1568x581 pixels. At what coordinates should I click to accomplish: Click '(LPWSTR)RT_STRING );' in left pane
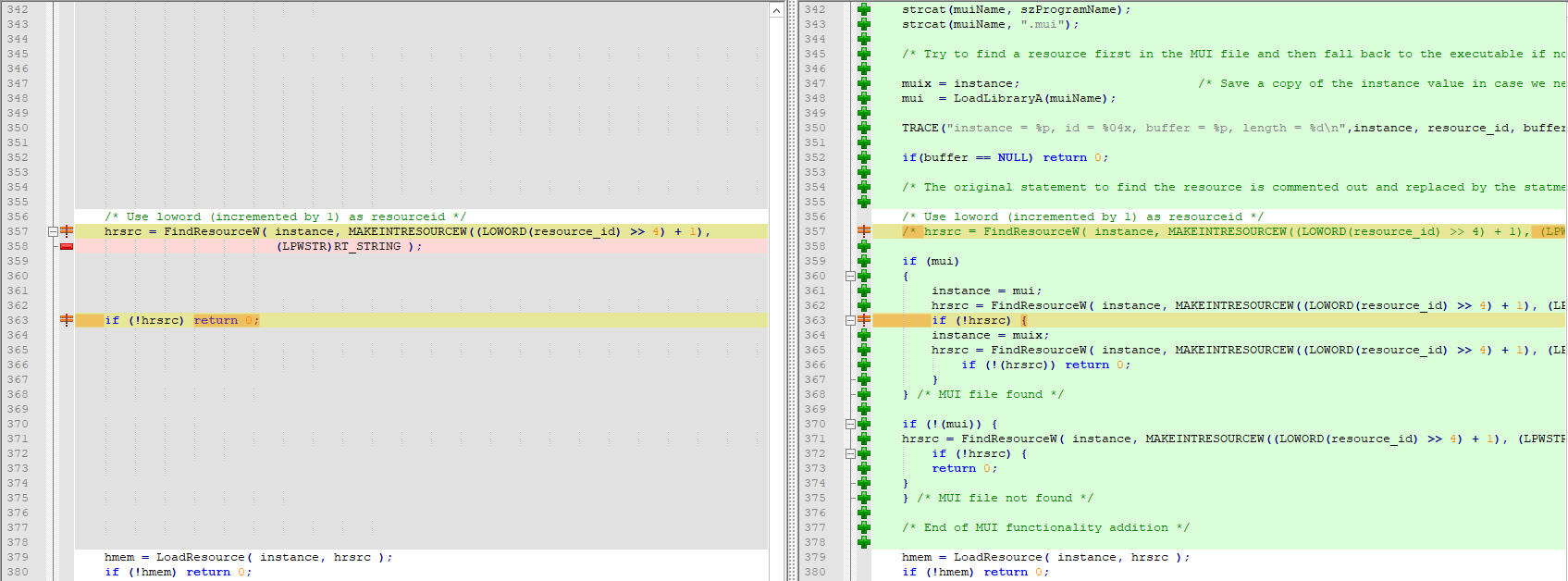tap(349, 246)
